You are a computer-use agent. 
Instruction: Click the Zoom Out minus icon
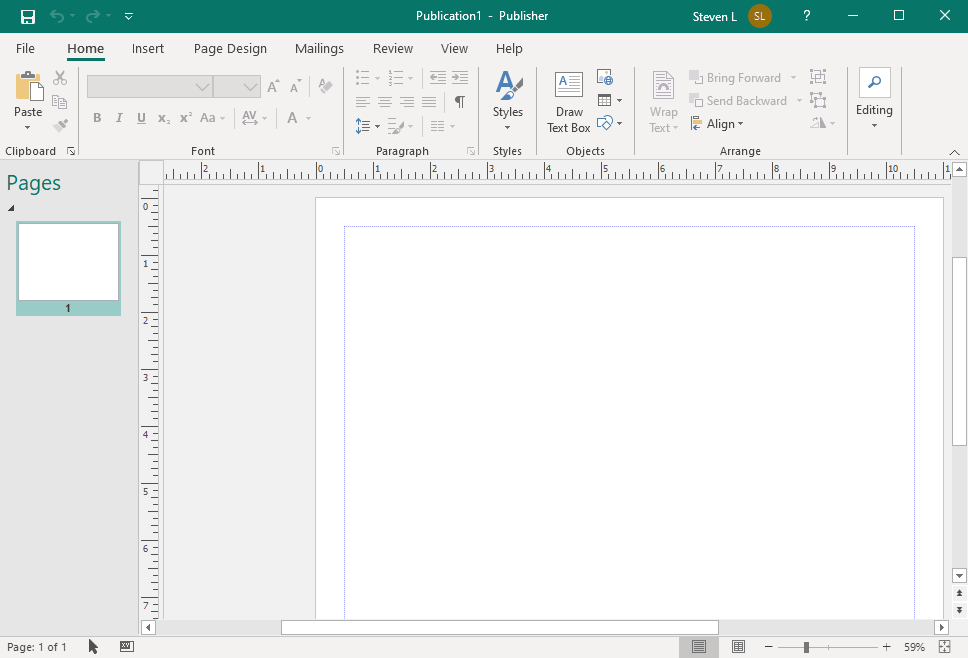(768, 647)
